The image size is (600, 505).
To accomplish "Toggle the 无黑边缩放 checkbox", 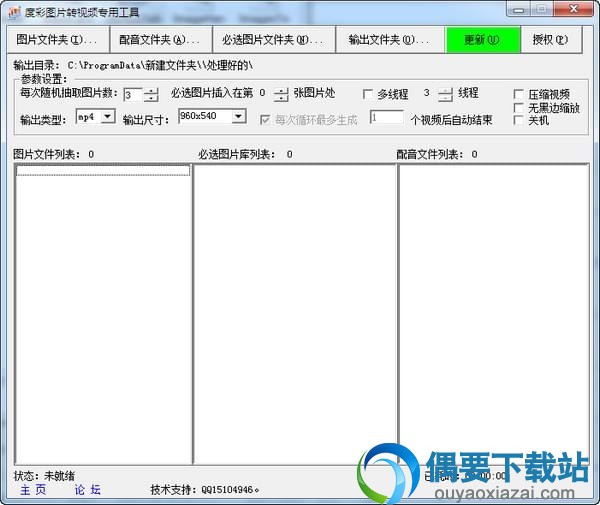I will [x=518, y=108].
